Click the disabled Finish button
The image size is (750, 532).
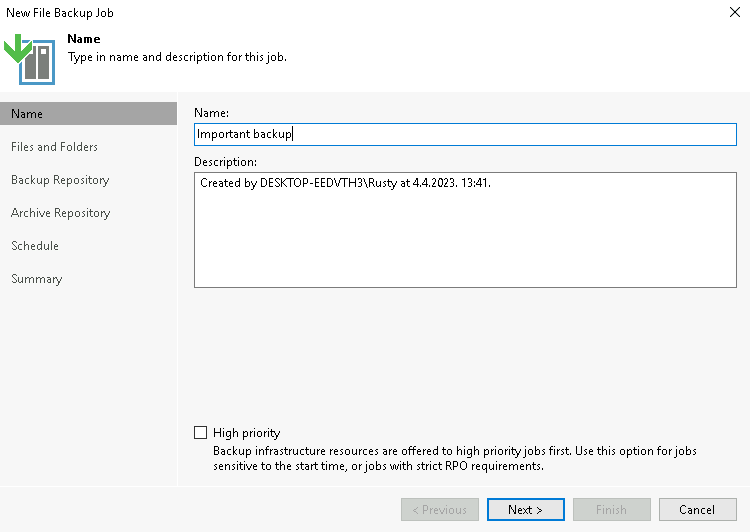612,510
